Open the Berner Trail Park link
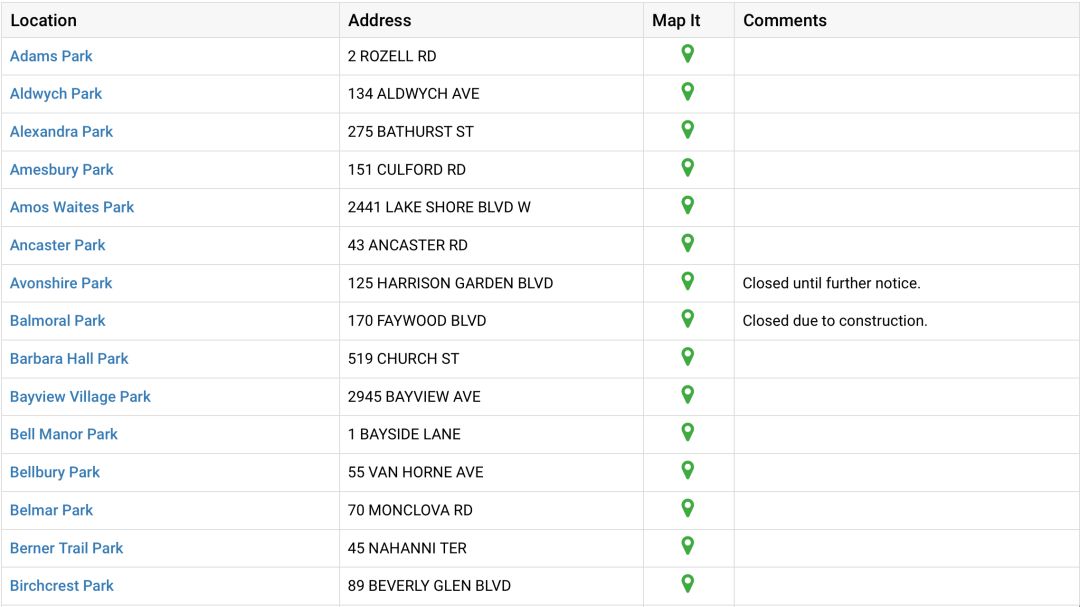Image resolution: width=1080 pixels, height=607 pixels. (x=66, y=548)
